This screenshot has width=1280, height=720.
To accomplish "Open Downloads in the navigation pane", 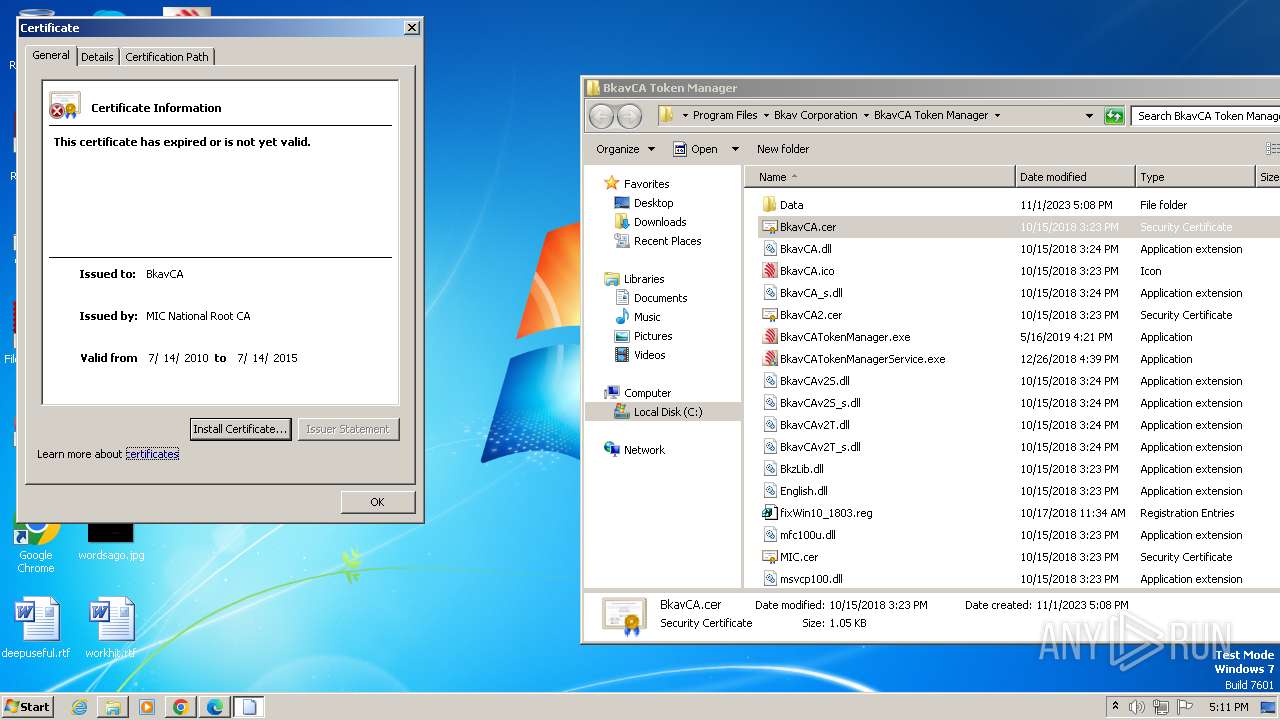I will click(x=660, y=222).
